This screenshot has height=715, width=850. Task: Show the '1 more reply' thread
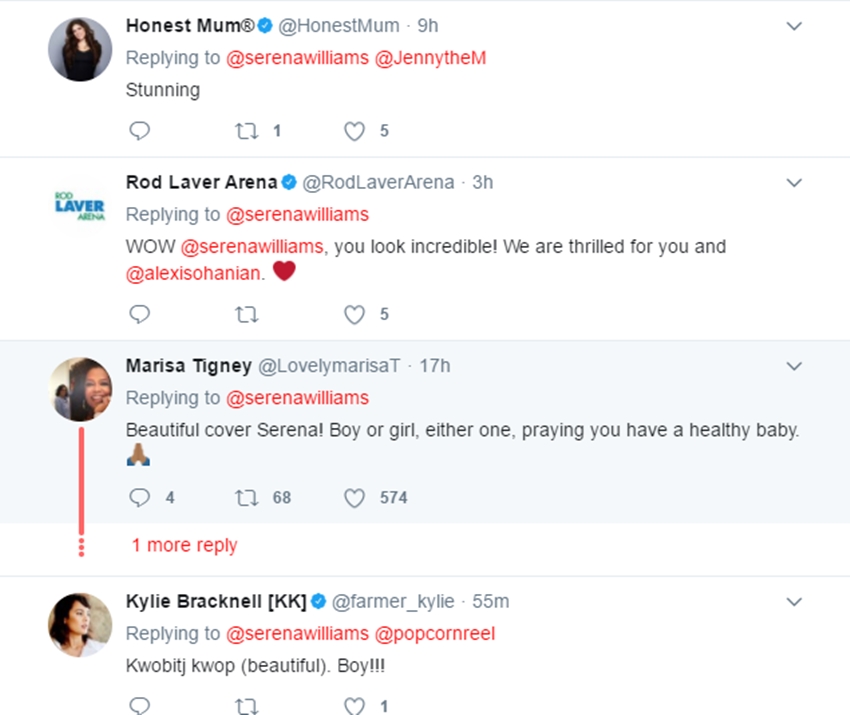click(x=185, y=546)
